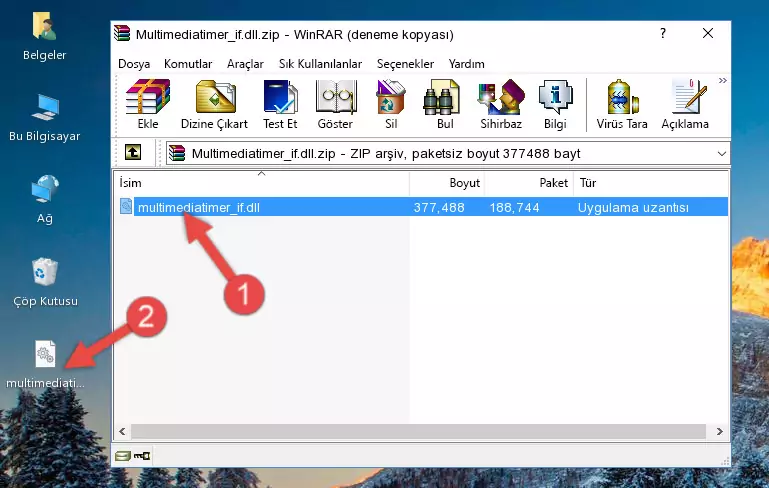This screenshot has height=488, width=769.
Task: Click the horizontal scrollbar right arrow
Action: (x=719, y=432)
